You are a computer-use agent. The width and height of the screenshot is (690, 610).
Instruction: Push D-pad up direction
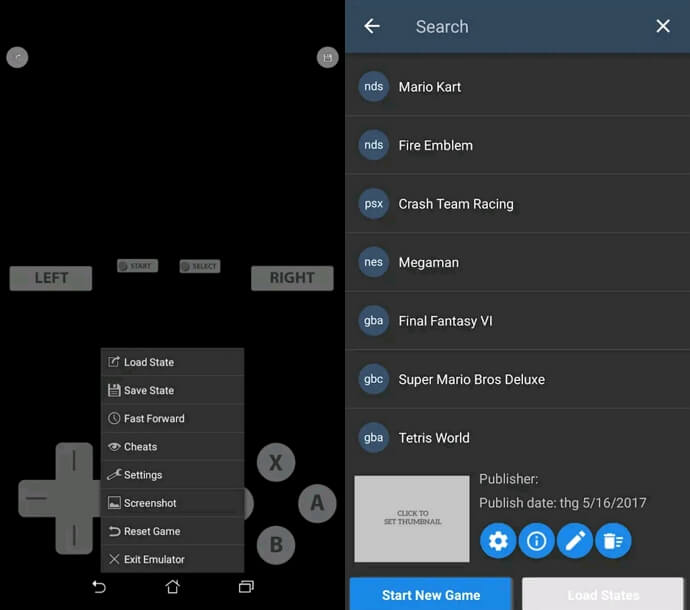click(74, 460)
